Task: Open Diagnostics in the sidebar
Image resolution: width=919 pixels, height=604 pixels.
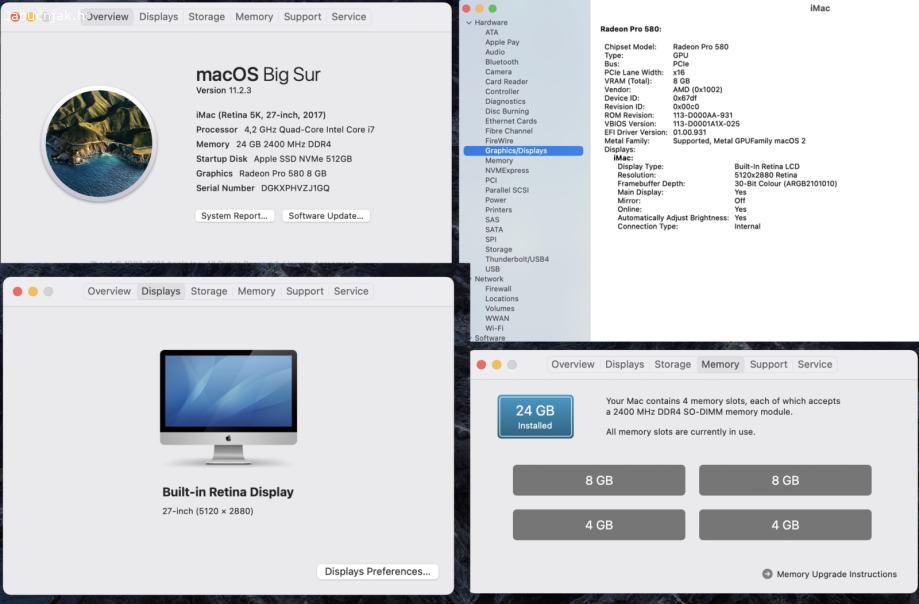Action: coord(505,101)
